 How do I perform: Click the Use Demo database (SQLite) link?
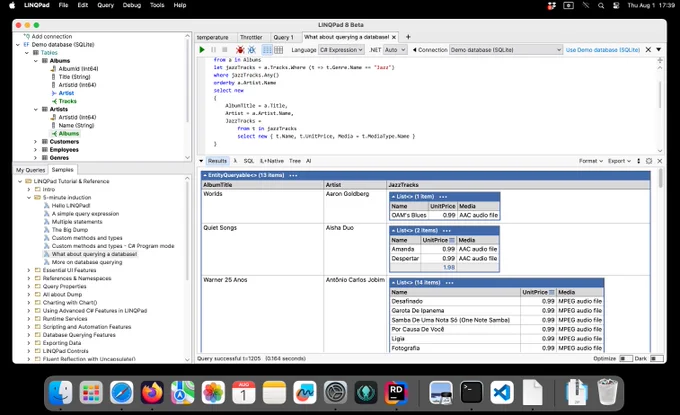pos(603,50)
